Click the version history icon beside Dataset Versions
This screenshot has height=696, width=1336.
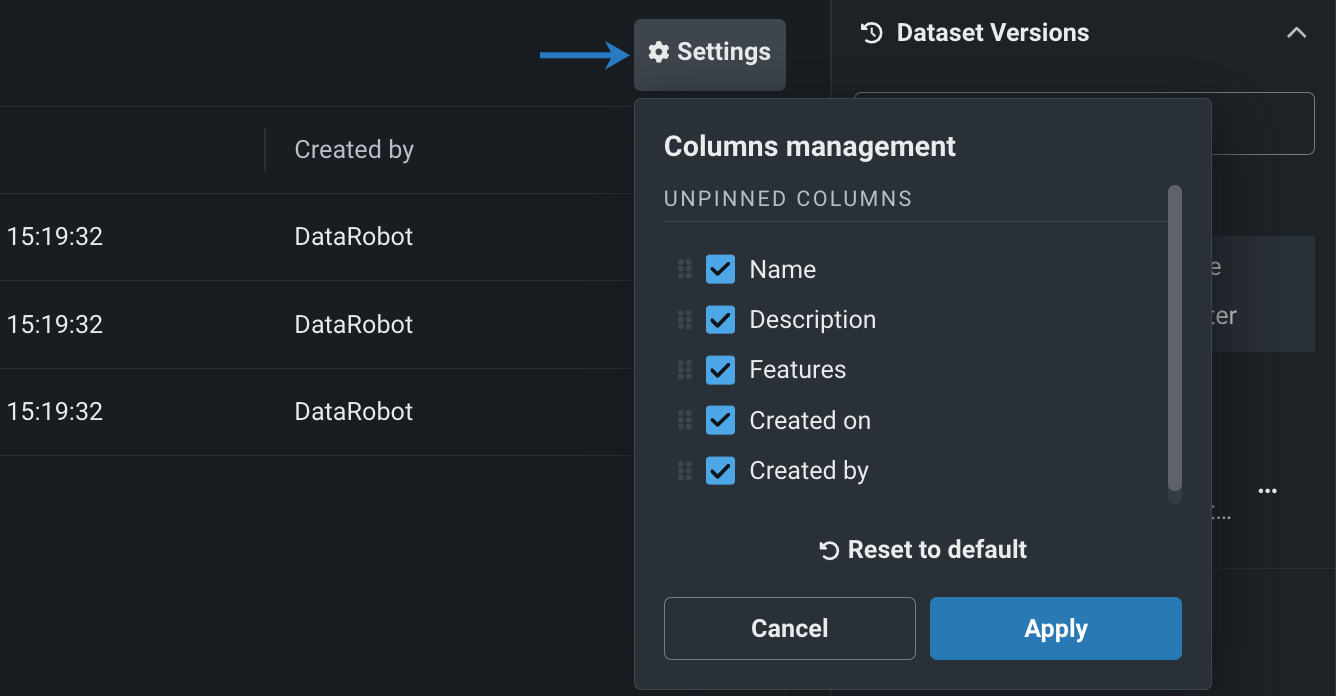click(x=871, y=33)
